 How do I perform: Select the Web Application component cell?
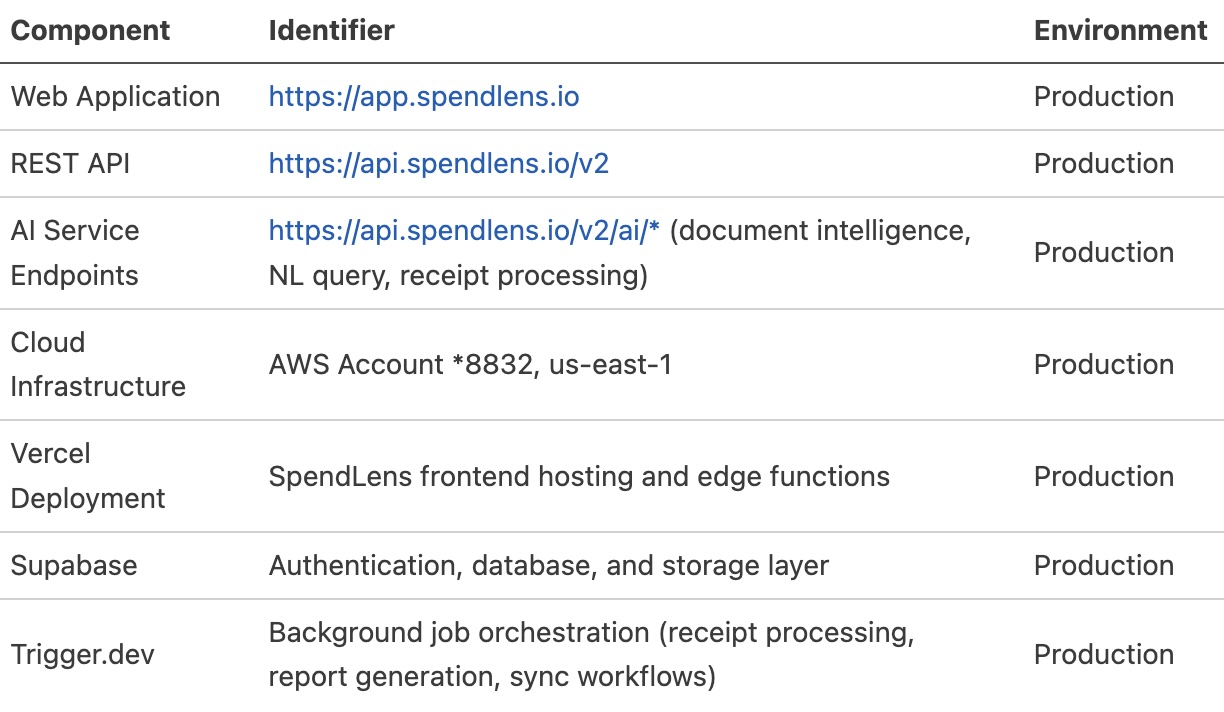[x=115, y=97]
